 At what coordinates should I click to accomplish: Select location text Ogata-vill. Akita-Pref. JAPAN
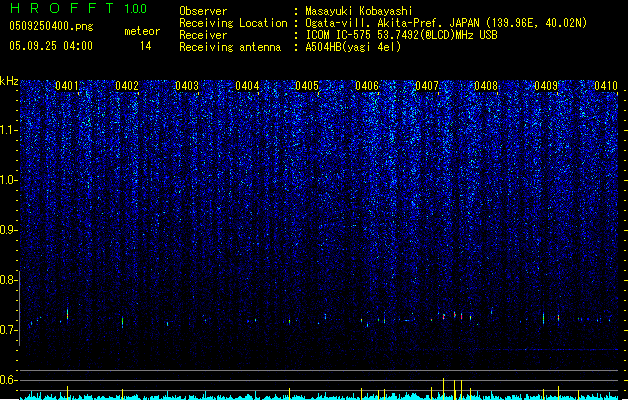392,23
